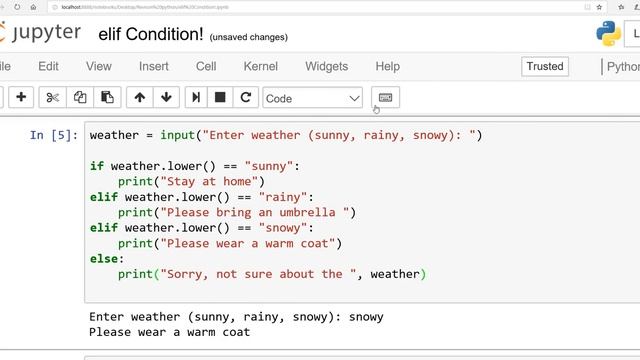640x360 pixels.
Task: Run cell and select next icon
Action: coord(196,98)
